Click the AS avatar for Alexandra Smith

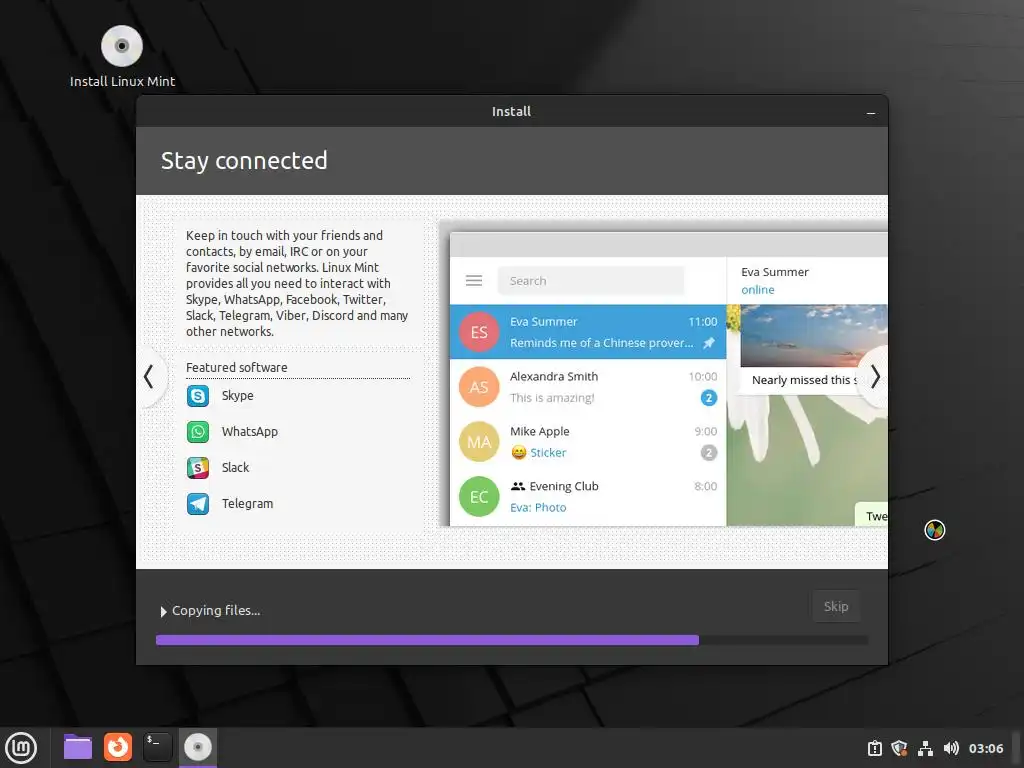point(479,387)
